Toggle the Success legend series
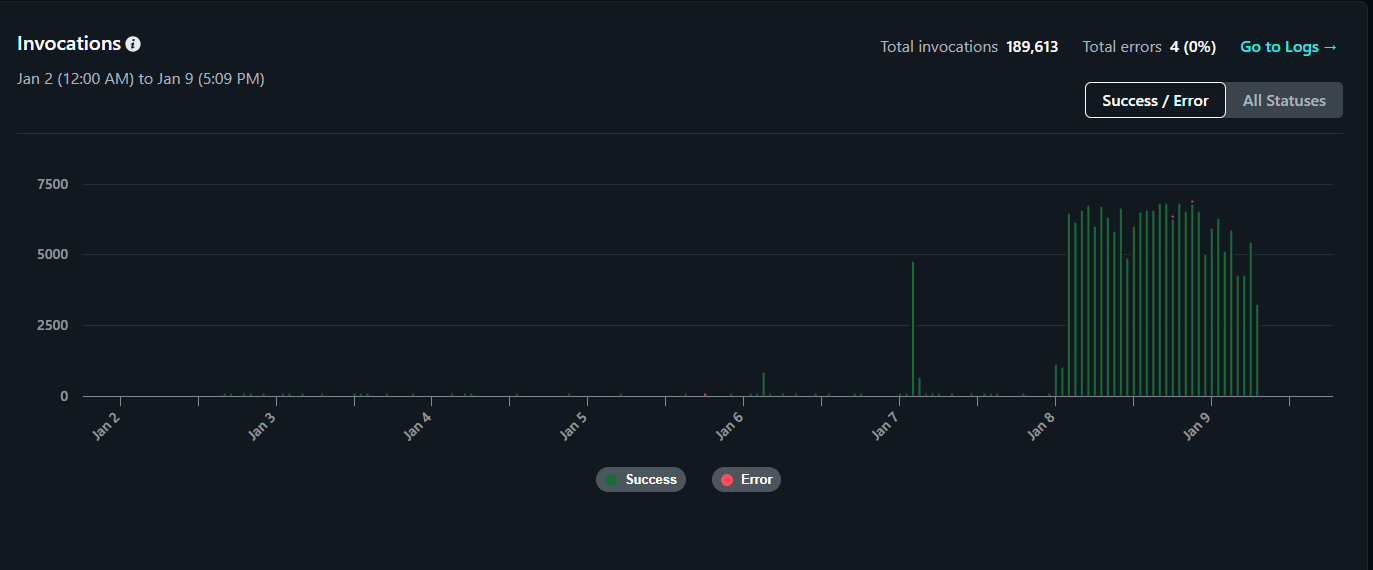Screen dimensions: 1373x570 click(x=641, y=480)
